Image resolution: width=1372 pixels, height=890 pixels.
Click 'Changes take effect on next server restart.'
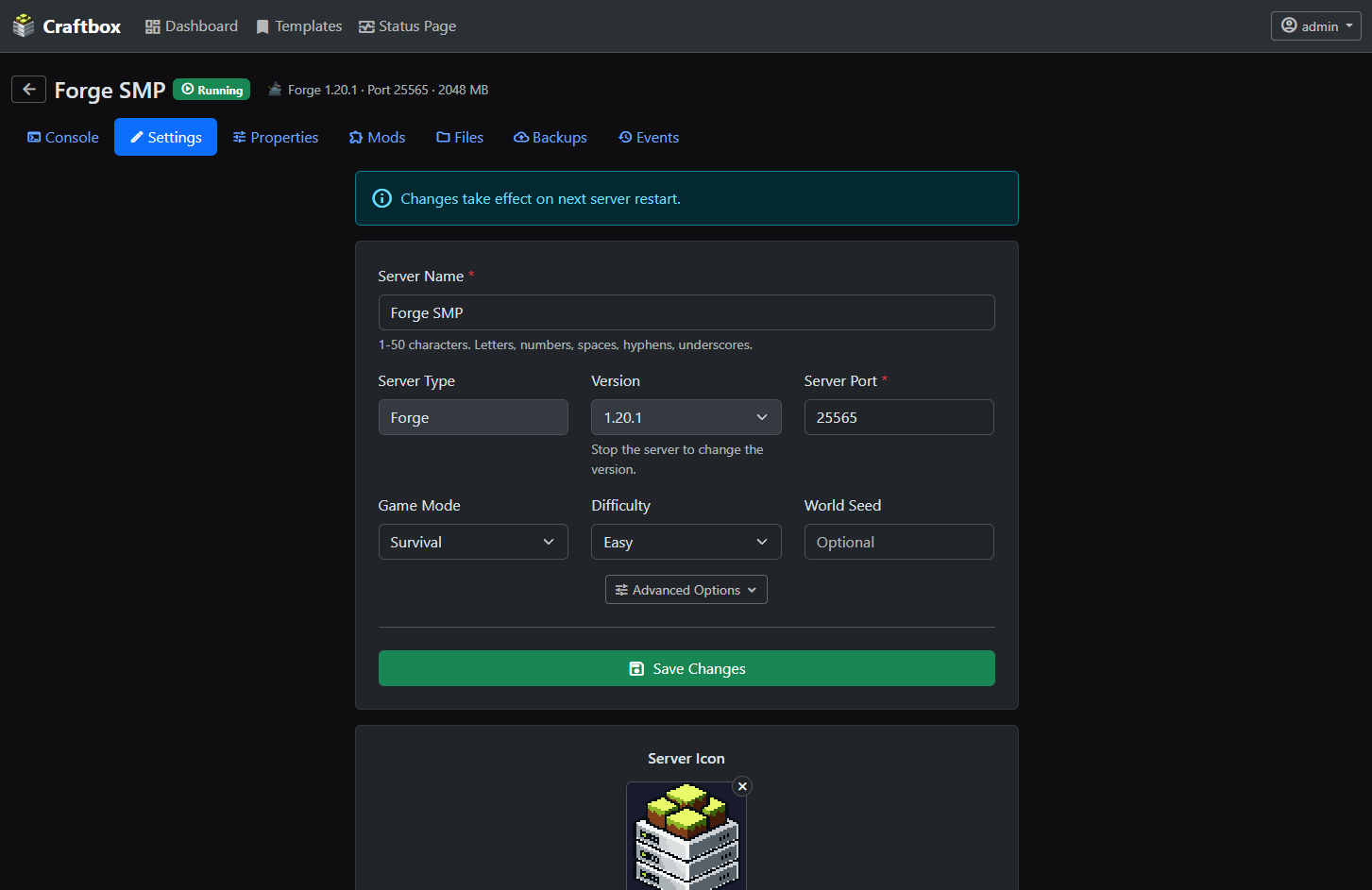[540, 198]
